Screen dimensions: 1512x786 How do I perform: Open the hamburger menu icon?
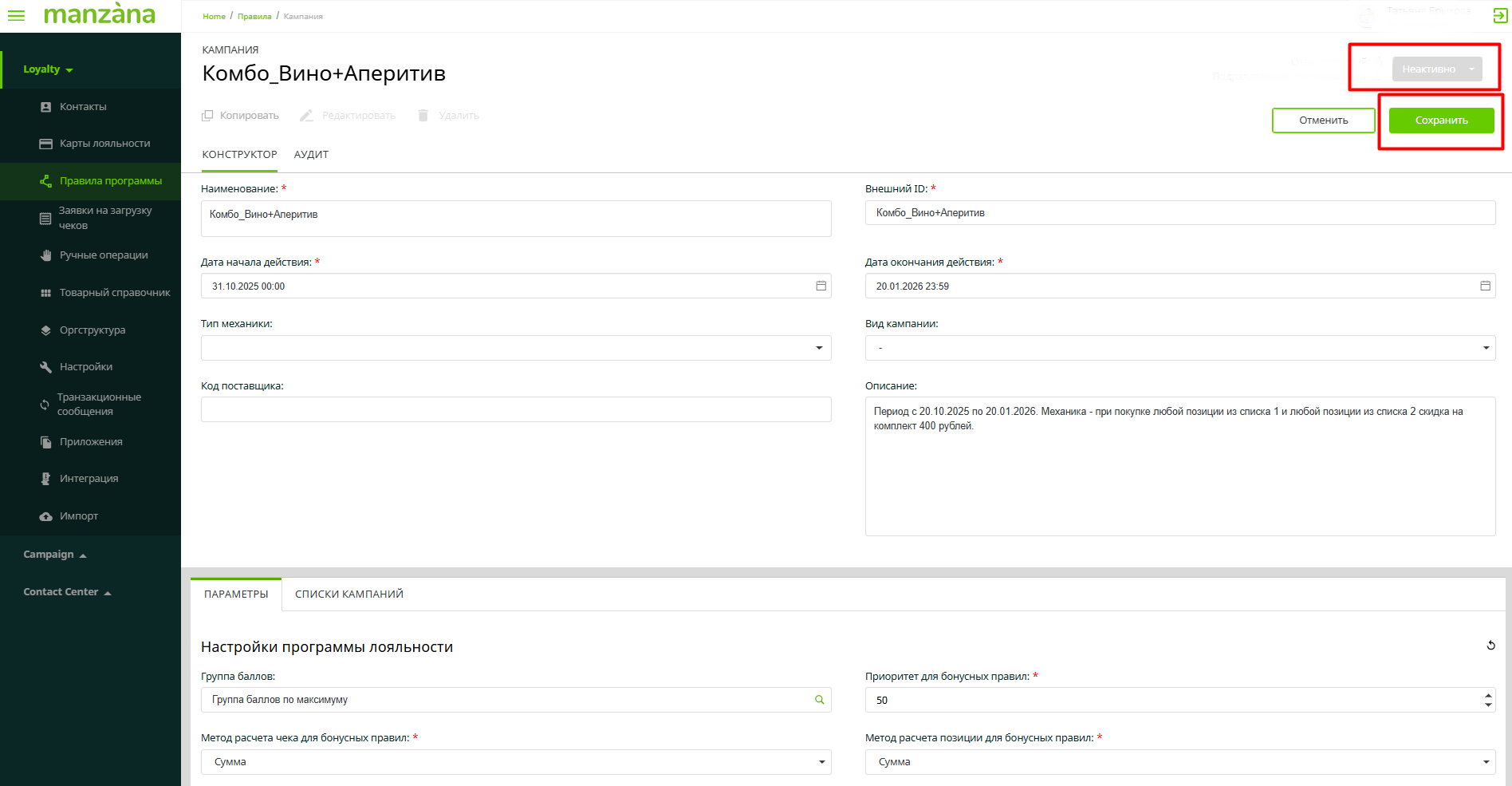point(16,15)
